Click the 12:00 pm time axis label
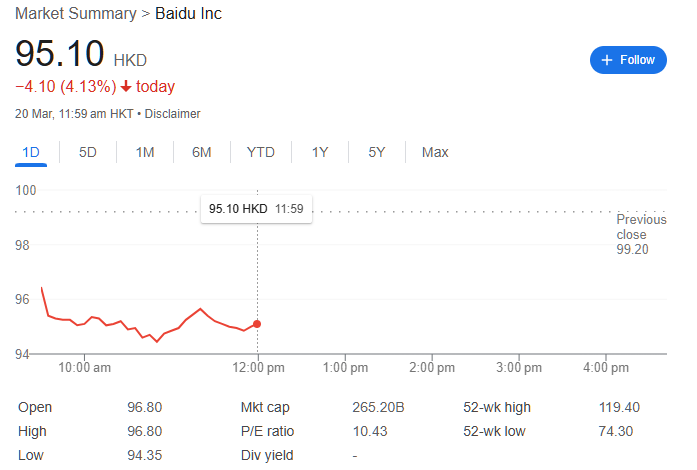 tap(258, 368)
